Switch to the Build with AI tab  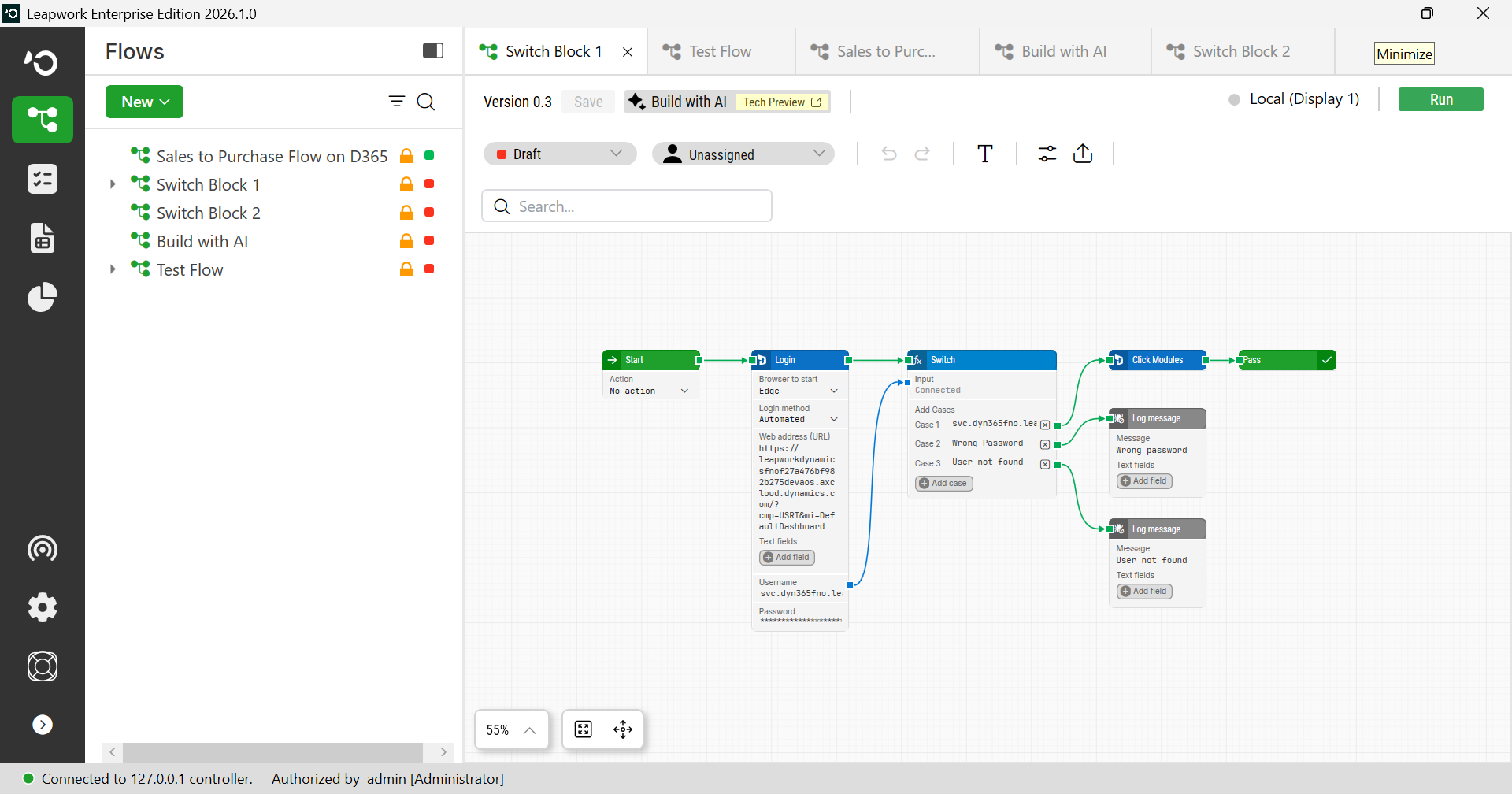pos(1065,51)
